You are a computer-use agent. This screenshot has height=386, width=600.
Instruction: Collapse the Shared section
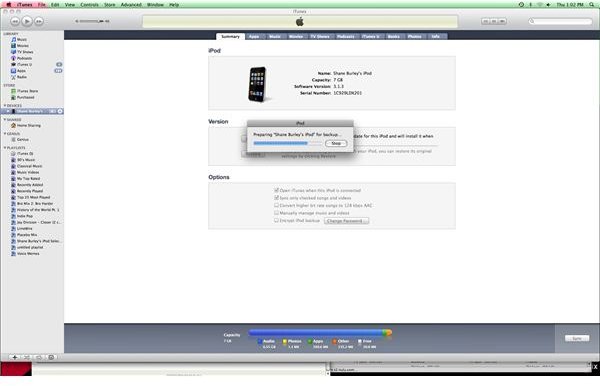coord(5,120)
